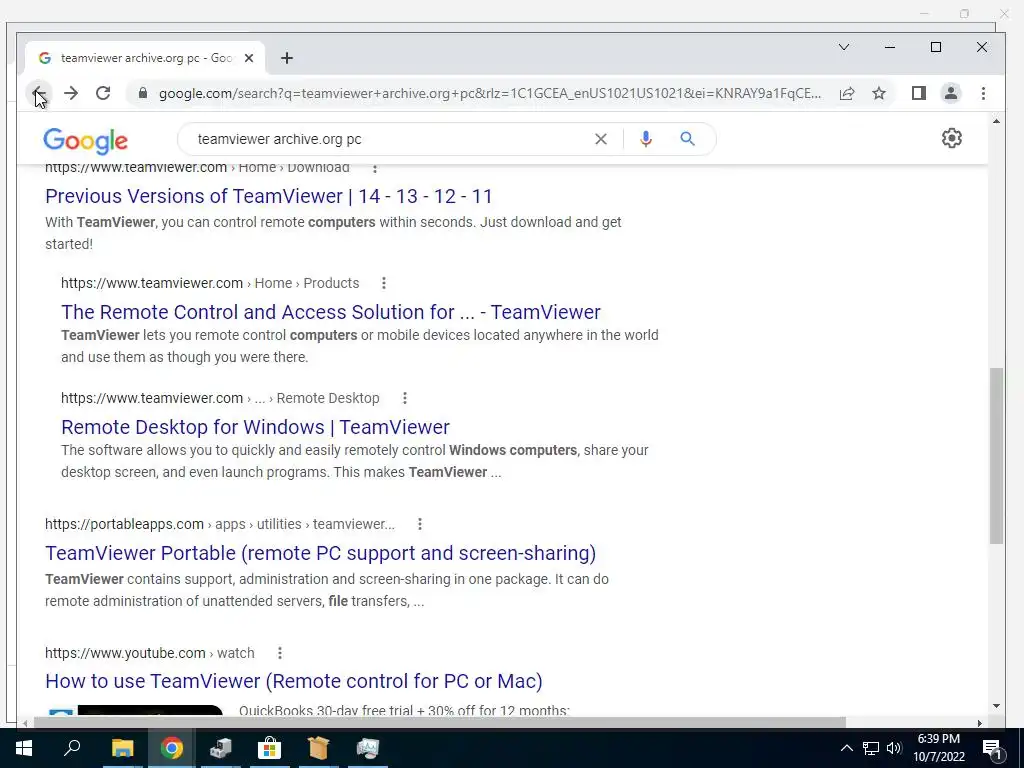Click the scroll down arrow
This screenshot has height=768, width=1024.
tap(996, 706)
